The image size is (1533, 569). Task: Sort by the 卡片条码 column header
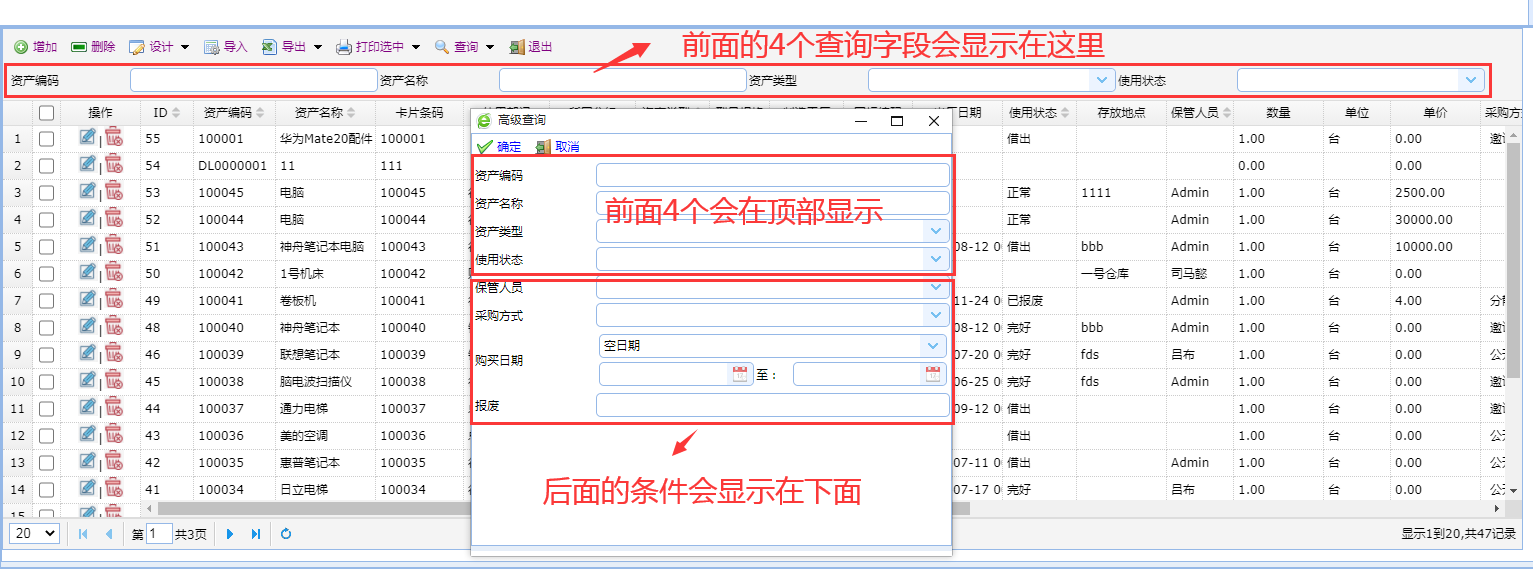click(x=418, y=113)
